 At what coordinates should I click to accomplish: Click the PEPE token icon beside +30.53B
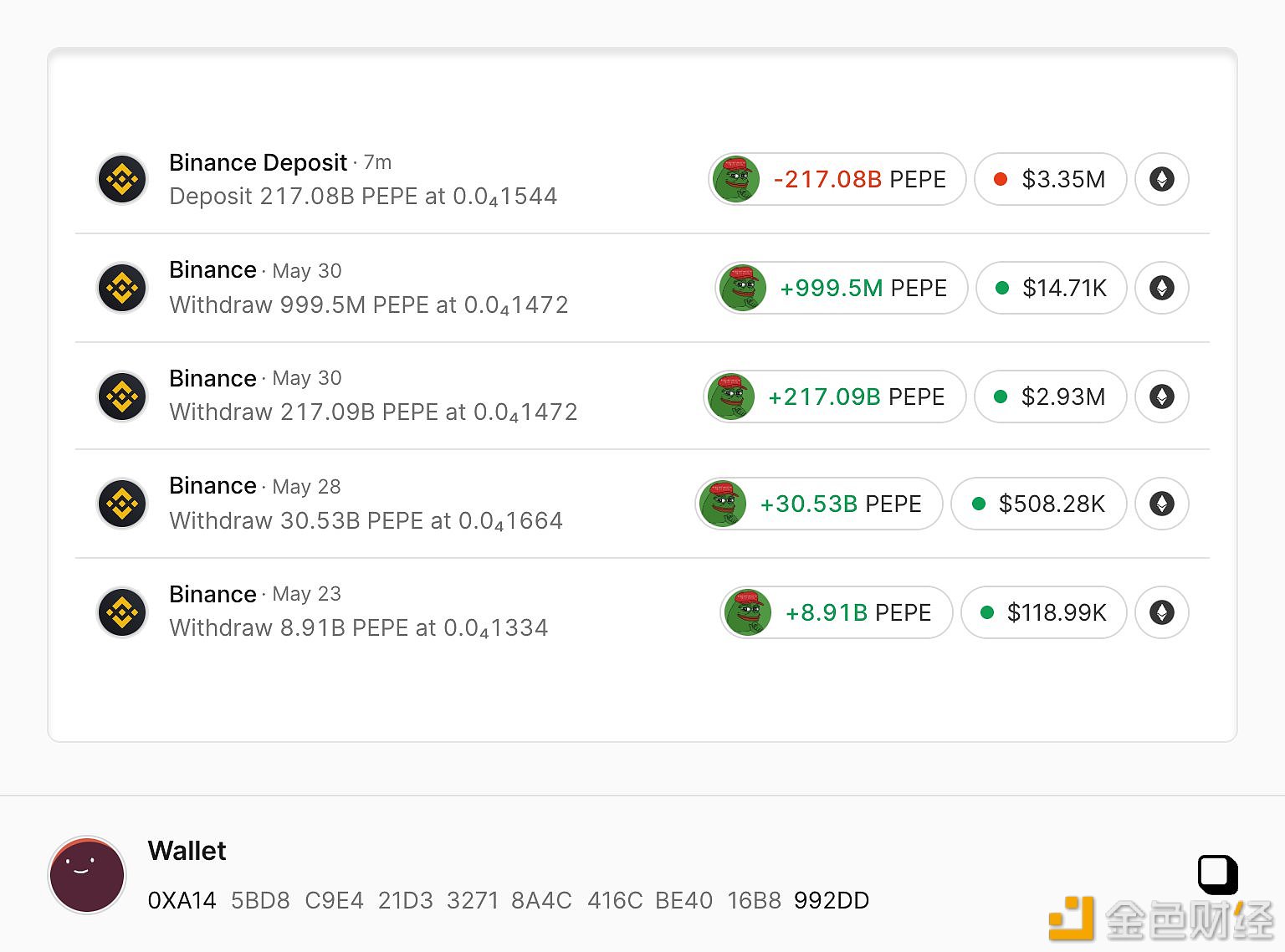723,504
